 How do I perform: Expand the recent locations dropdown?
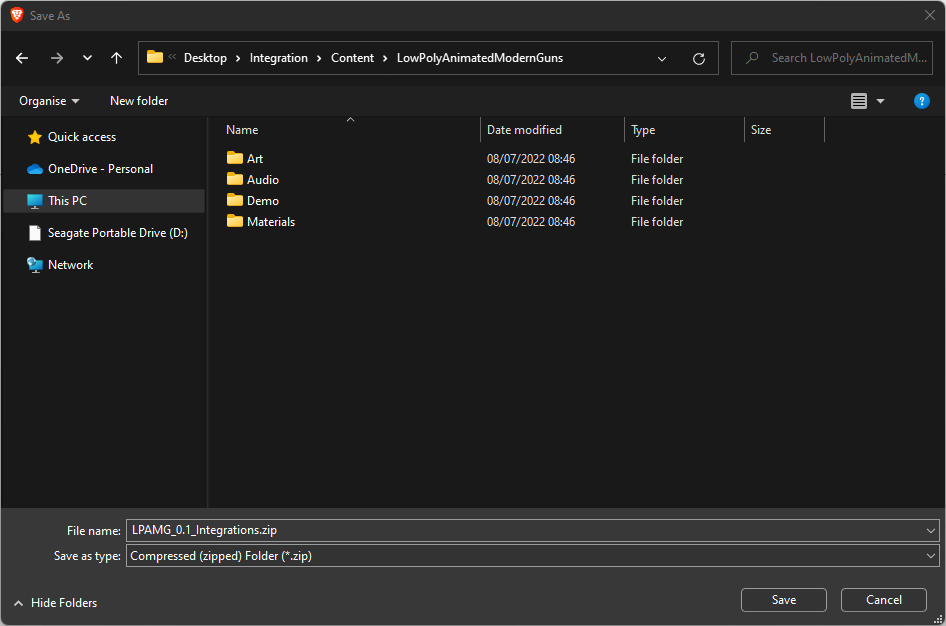[x=87, y=58]
